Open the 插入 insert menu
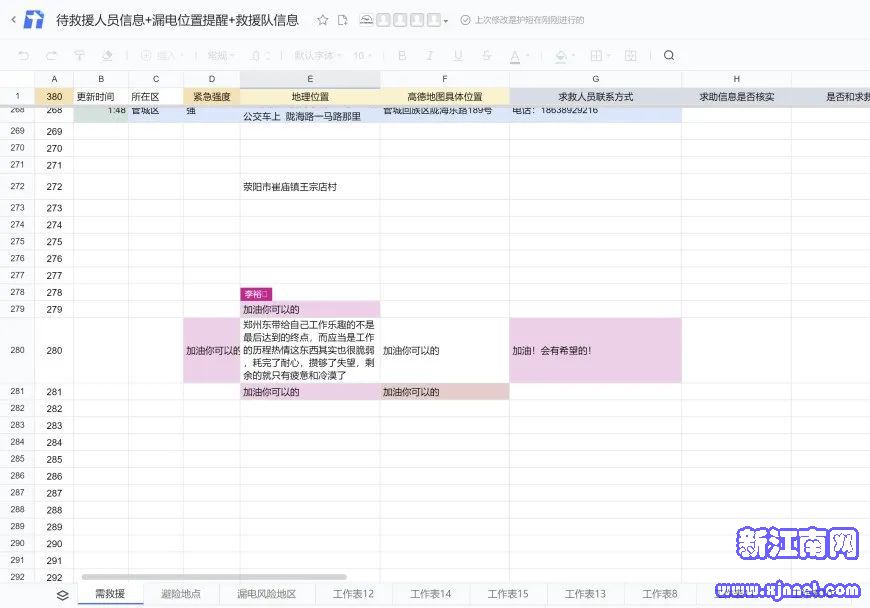The image size is (870, 608). [162, 55]
